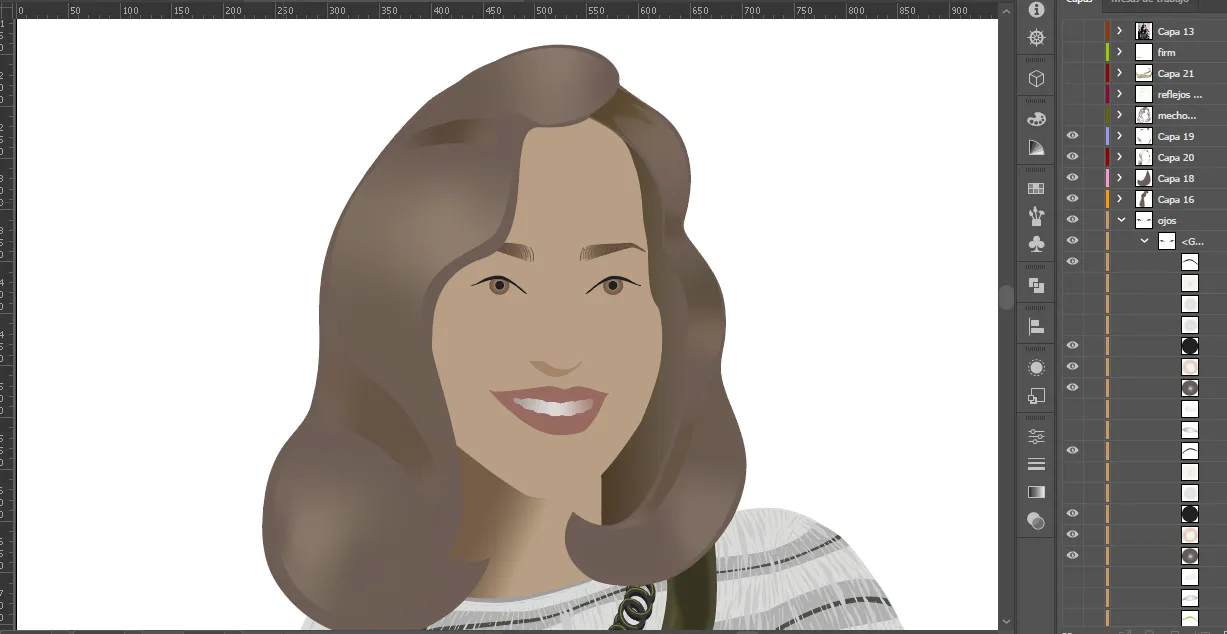
Task: Open the Appearance dotted-circle panel icon
Action: [x=1036, y=367]
